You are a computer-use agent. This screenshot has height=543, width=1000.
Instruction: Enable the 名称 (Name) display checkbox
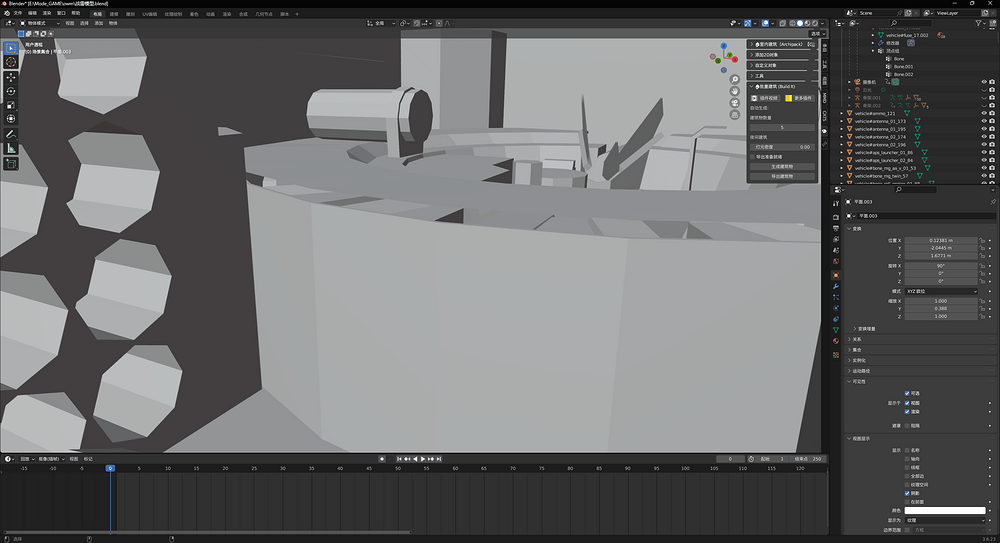click(x=907, y=449)
